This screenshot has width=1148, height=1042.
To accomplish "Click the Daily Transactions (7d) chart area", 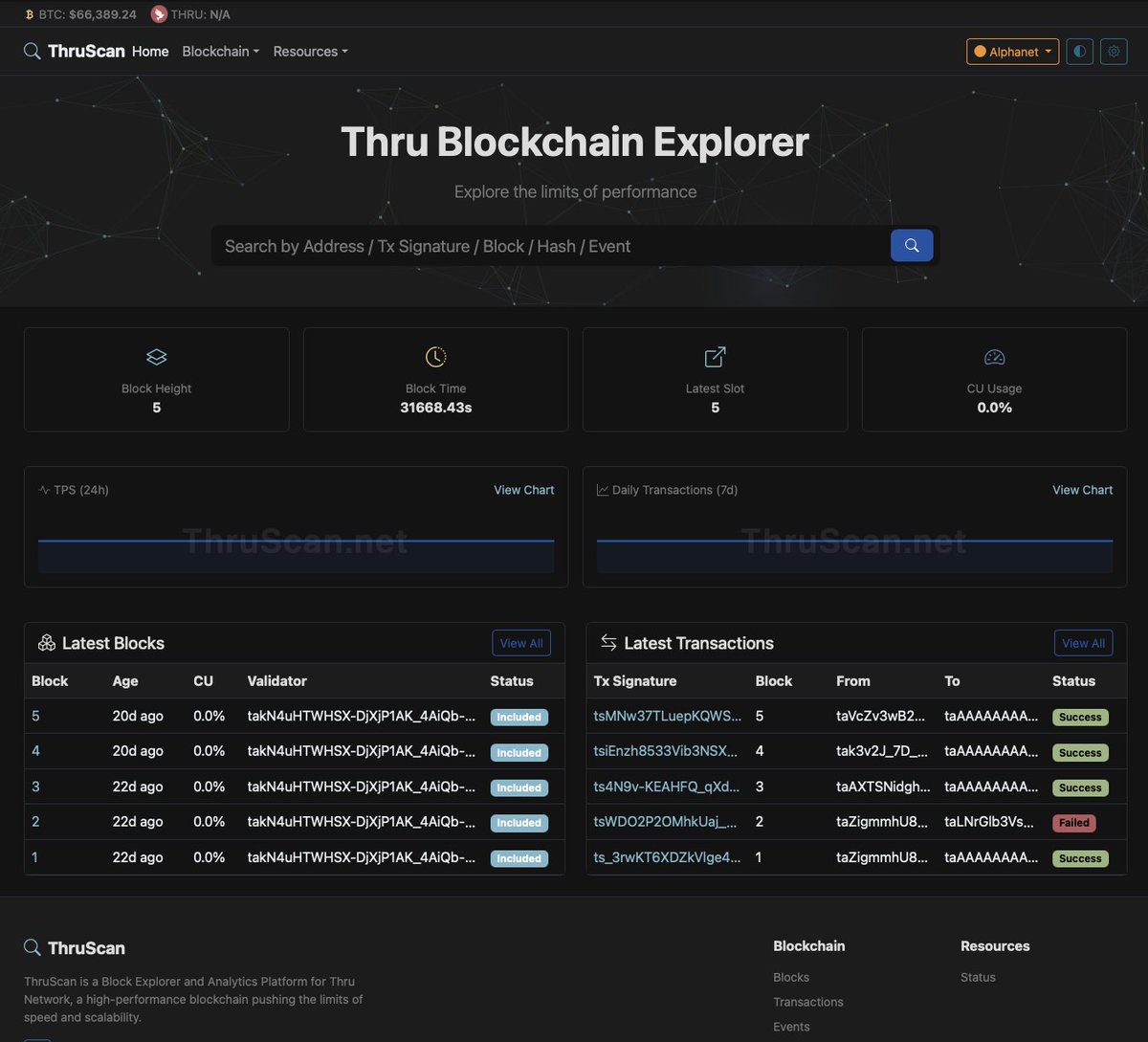I will (854, 543).
